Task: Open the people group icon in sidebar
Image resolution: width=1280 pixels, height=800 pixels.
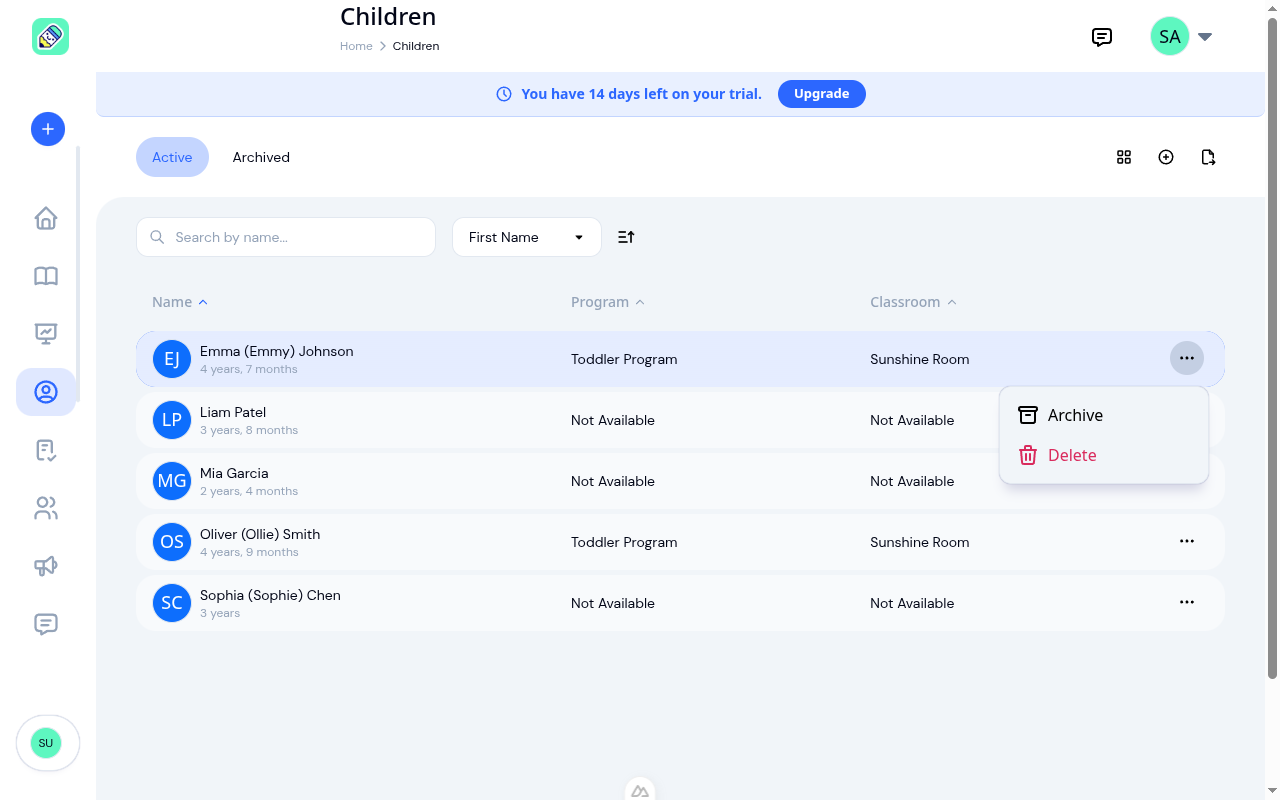Action: pos(46,508)
